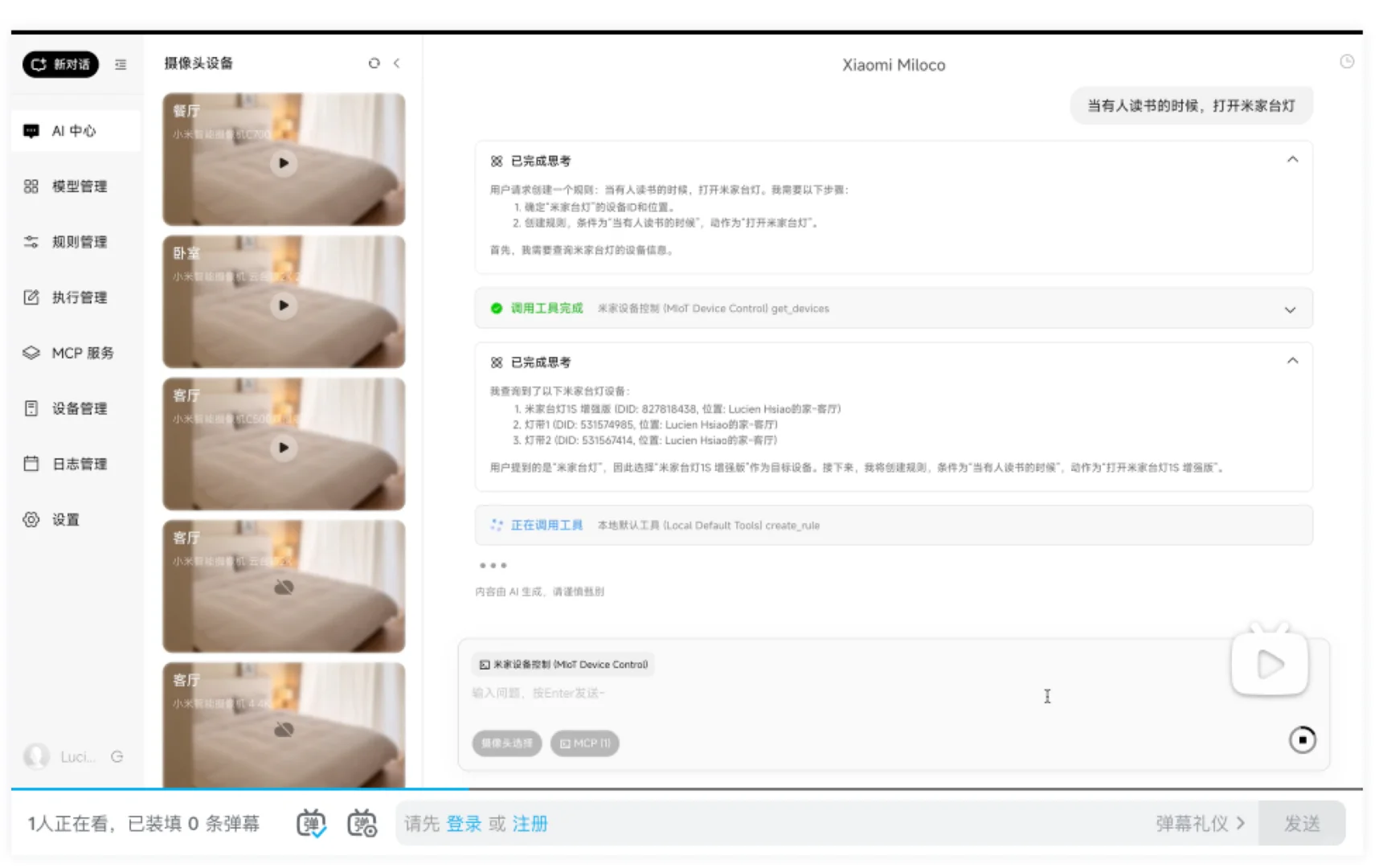Select 执行管理 from the sidebar

coord(78,297)
